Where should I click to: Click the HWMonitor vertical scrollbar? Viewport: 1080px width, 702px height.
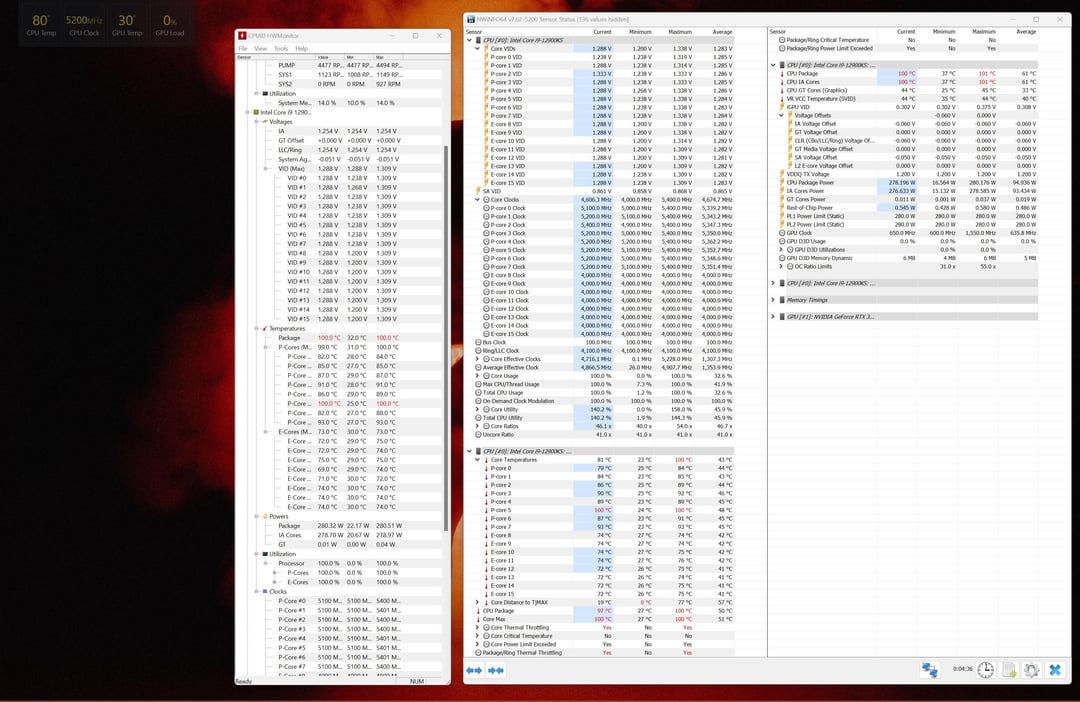point(447,338)
